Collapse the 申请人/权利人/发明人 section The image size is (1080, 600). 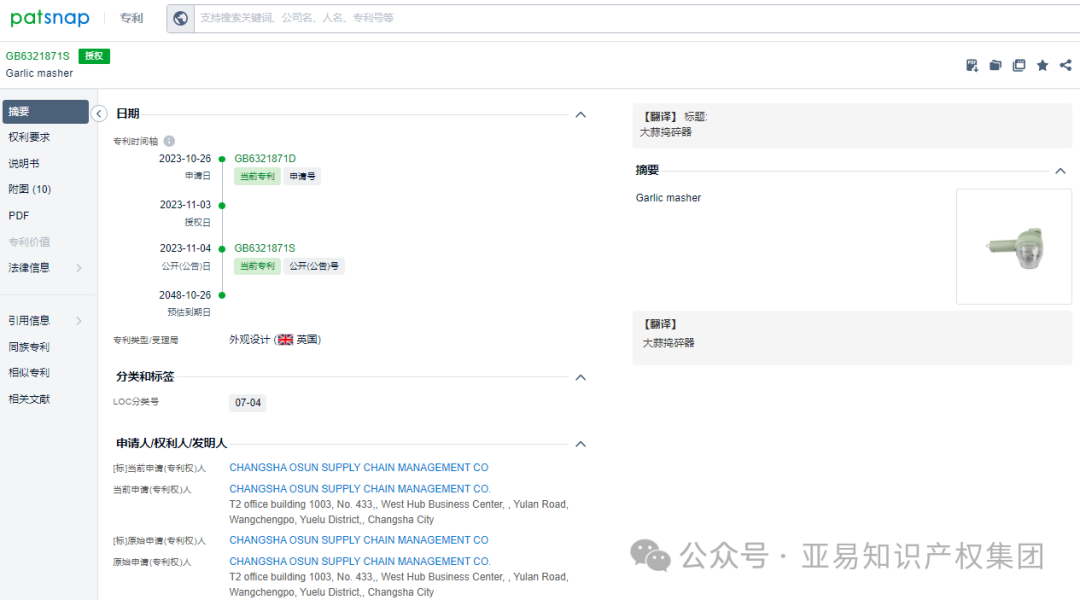coord(581,444)
